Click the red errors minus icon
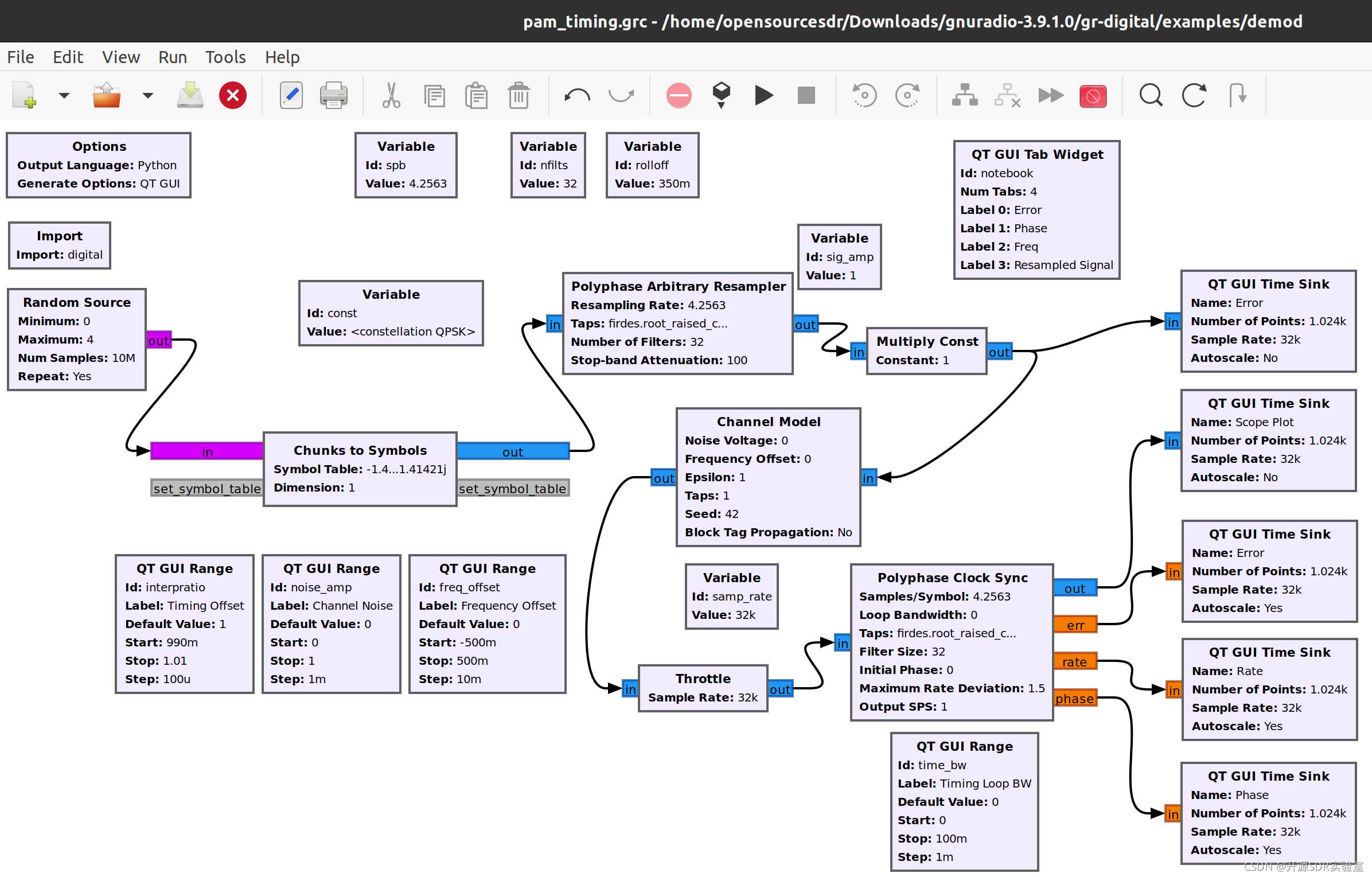 (x=679, y=95)
